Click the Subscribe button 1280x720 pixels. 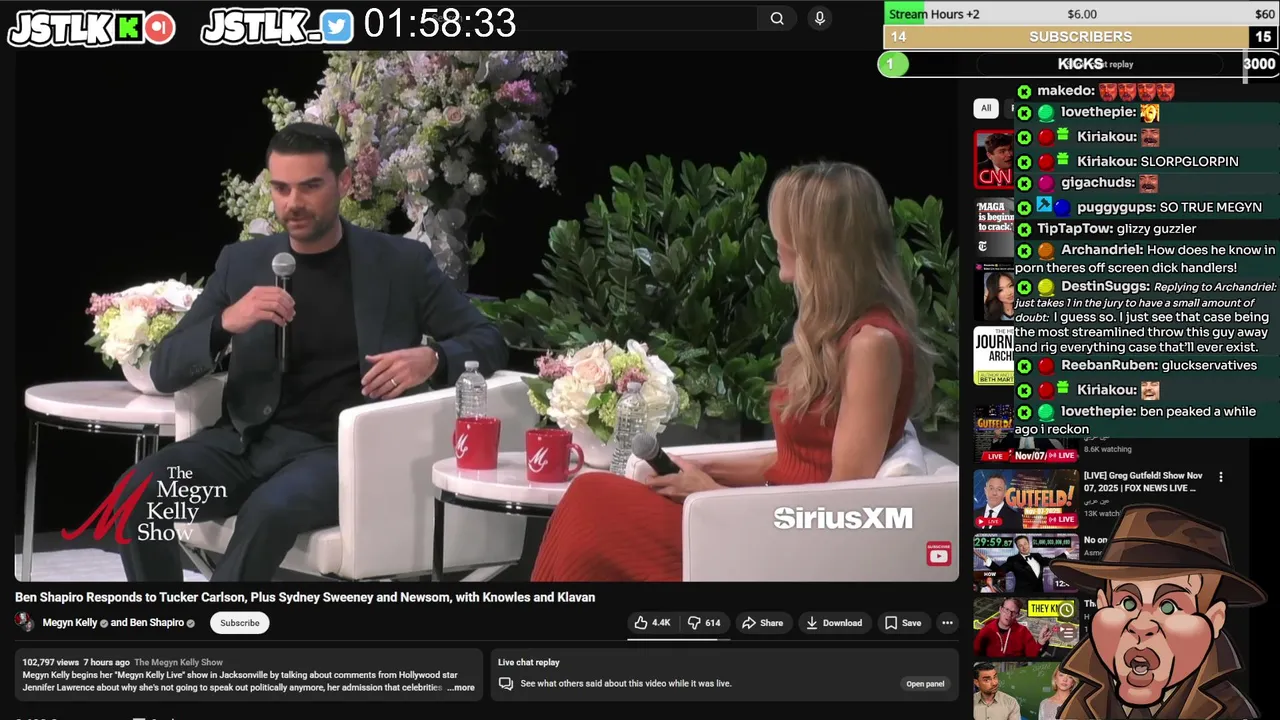pos(240,623)
